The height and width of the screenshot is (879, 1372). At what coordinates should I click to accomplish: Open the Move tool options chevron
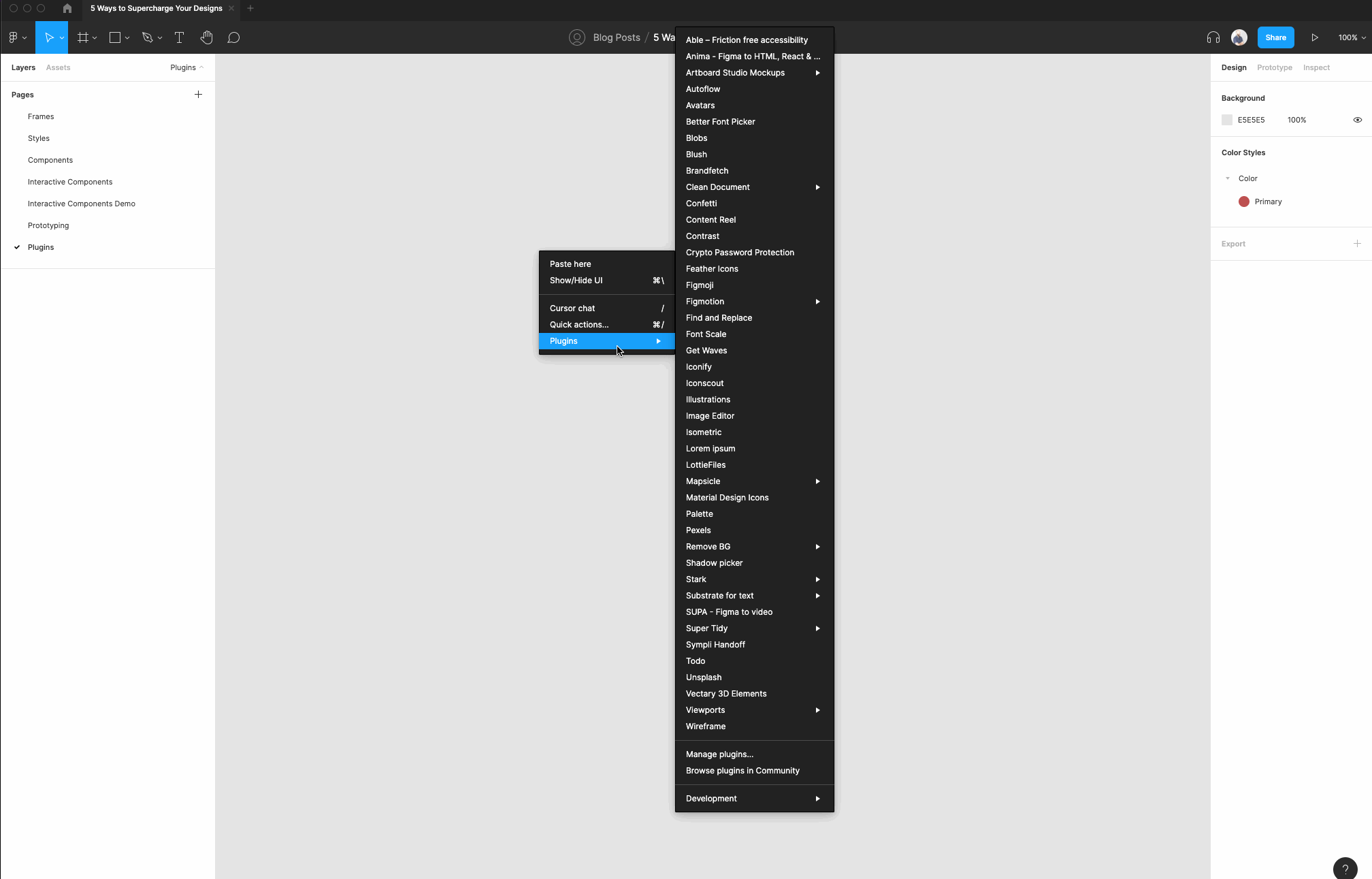pos(62,38)
